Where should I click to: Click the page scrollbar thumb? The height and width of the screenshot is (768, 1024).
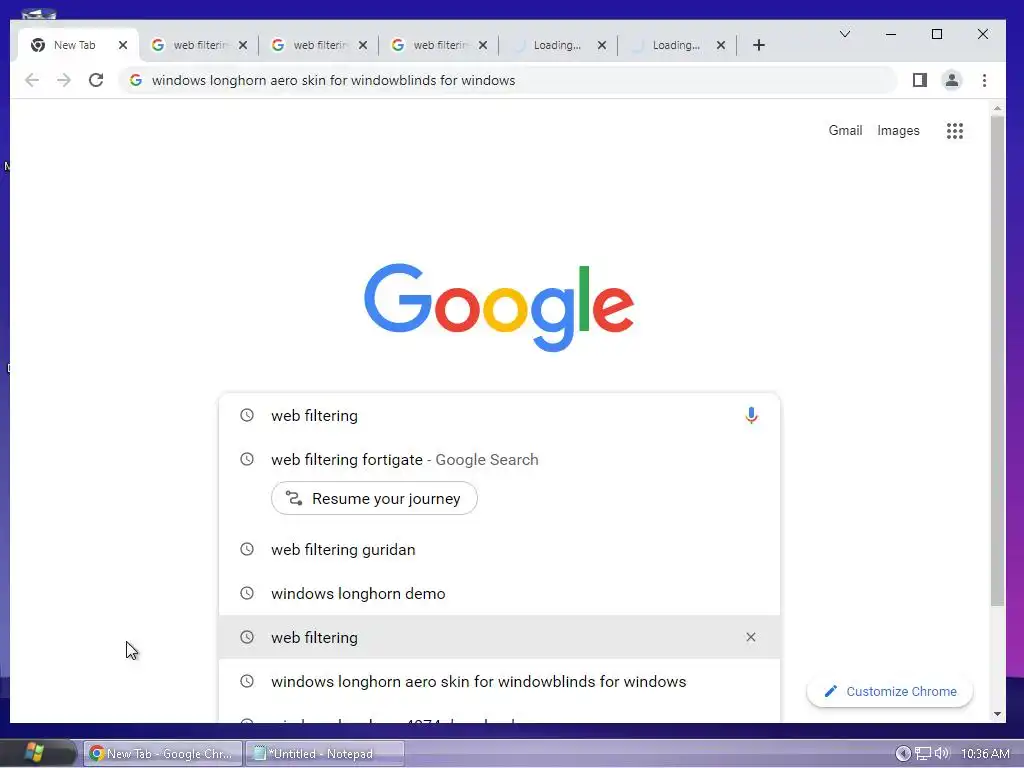(x=997, y=360)
